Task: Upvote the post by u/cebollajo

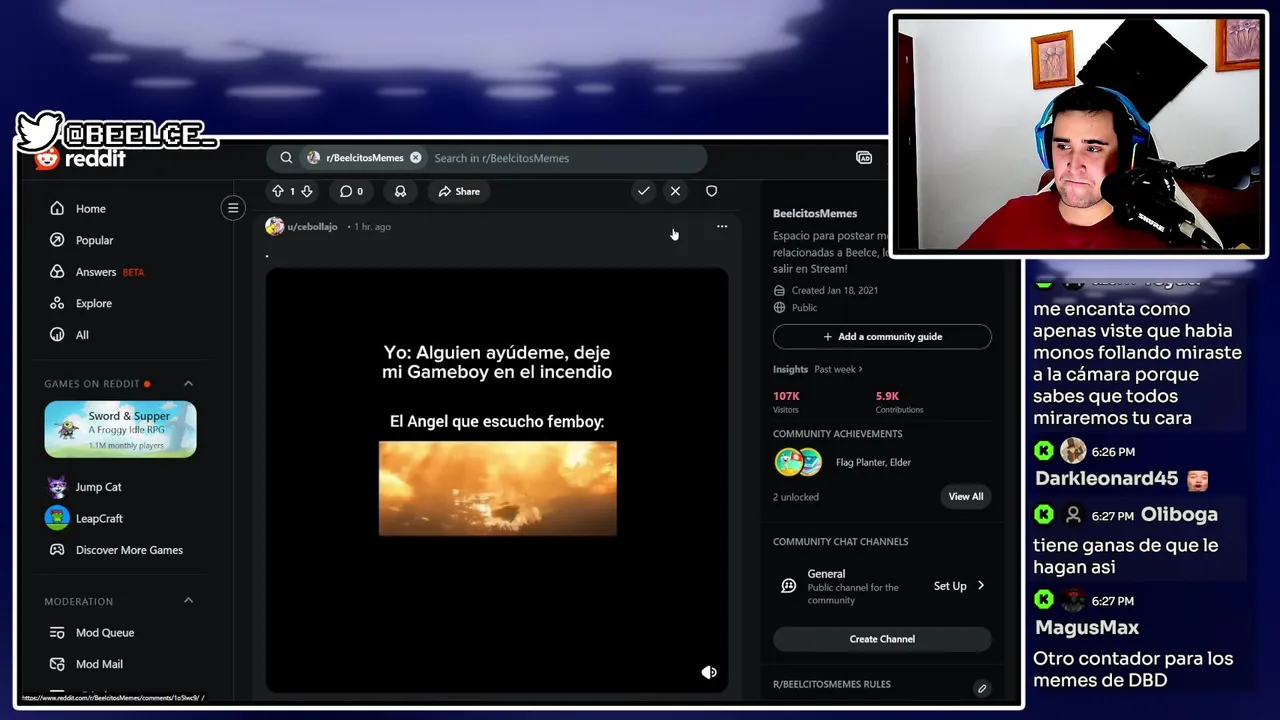Action: (x=278, y=191)
